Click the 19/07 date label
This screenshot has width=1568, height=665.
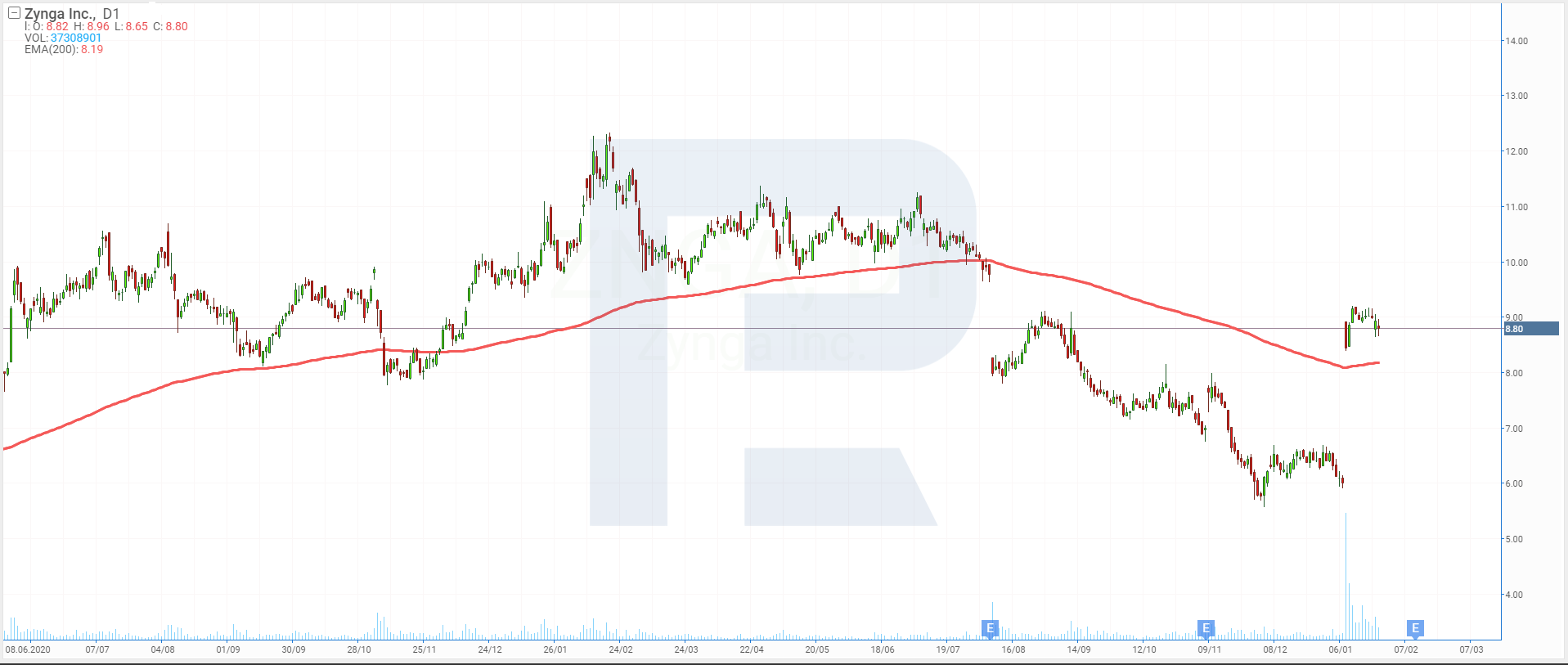click(948, 649)
